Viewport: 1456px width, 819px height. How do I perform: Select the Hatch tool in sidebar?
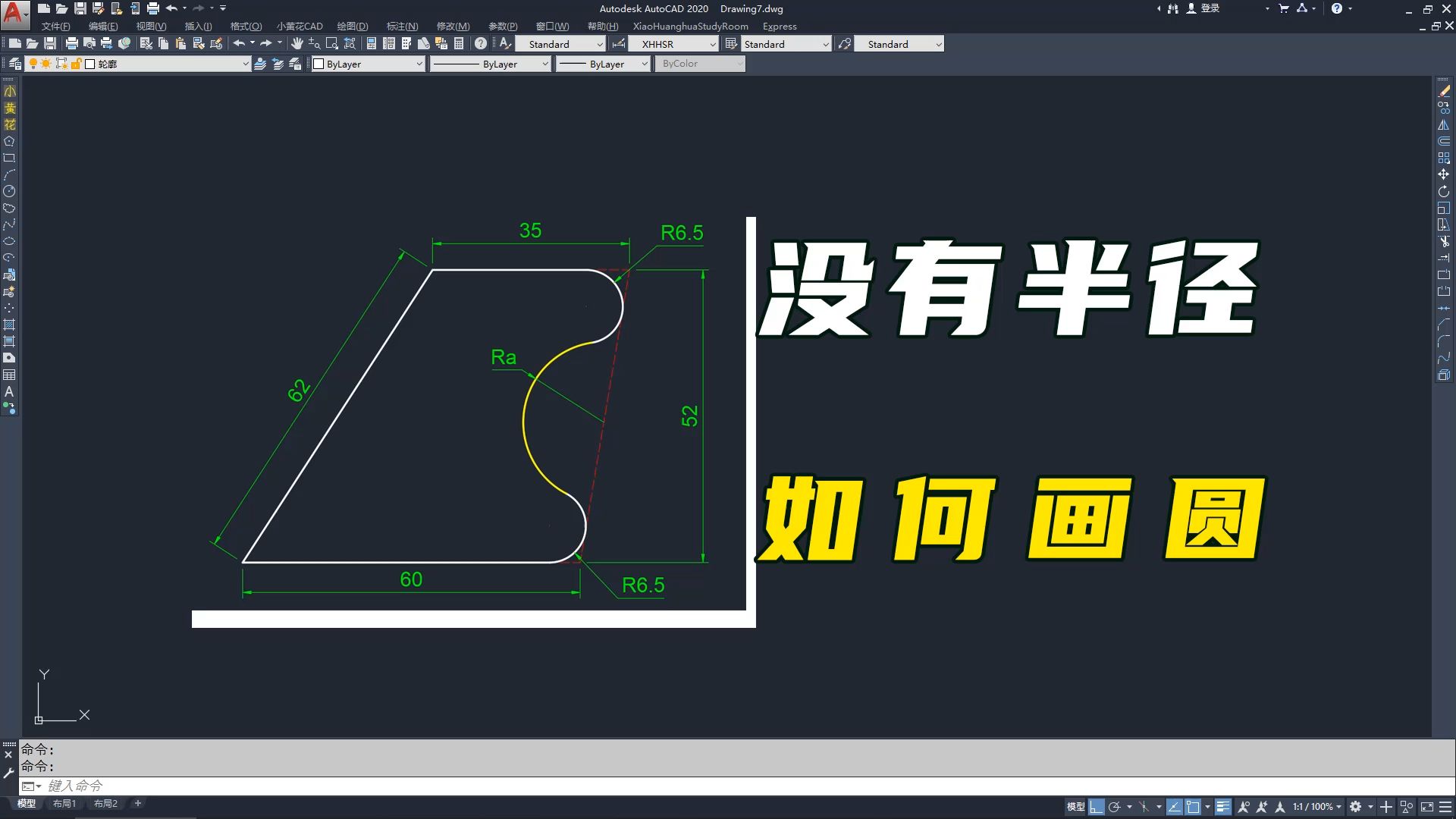(x=10, y=325)
